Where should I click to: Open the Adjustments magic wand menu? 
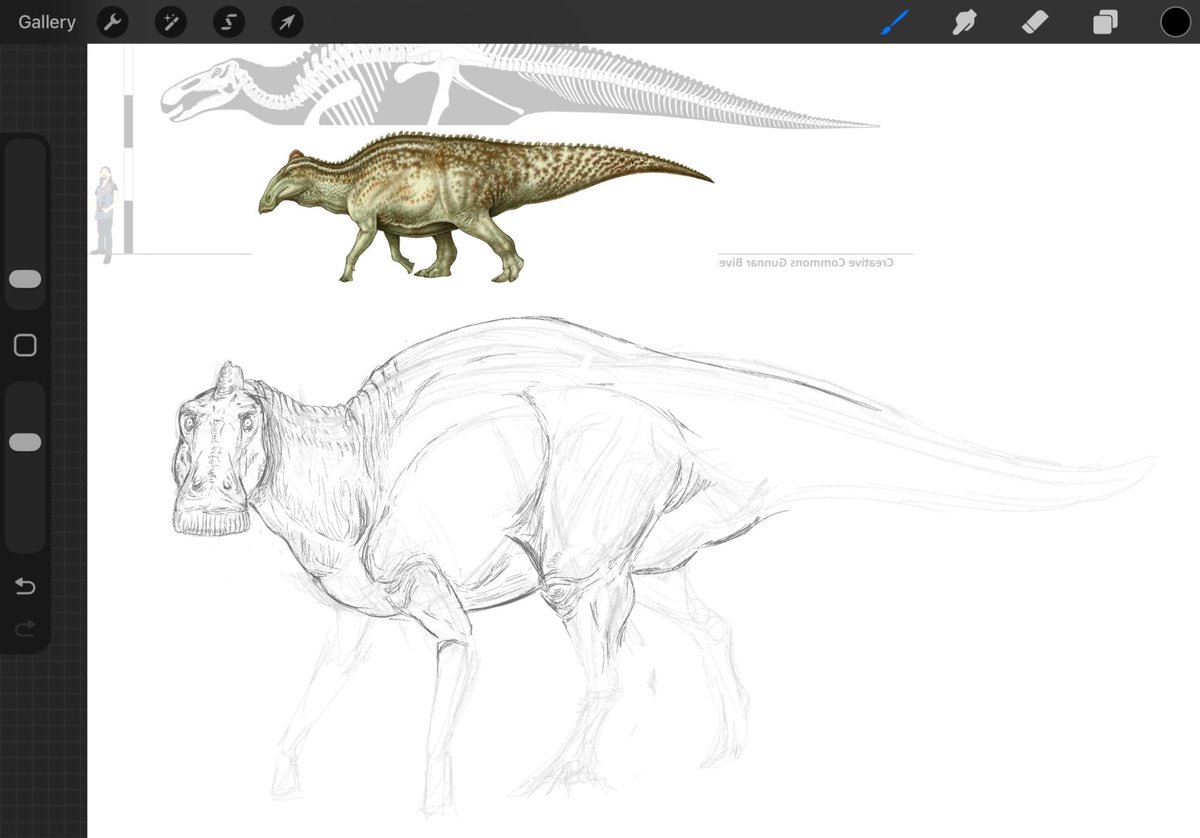tap(171, 22)
